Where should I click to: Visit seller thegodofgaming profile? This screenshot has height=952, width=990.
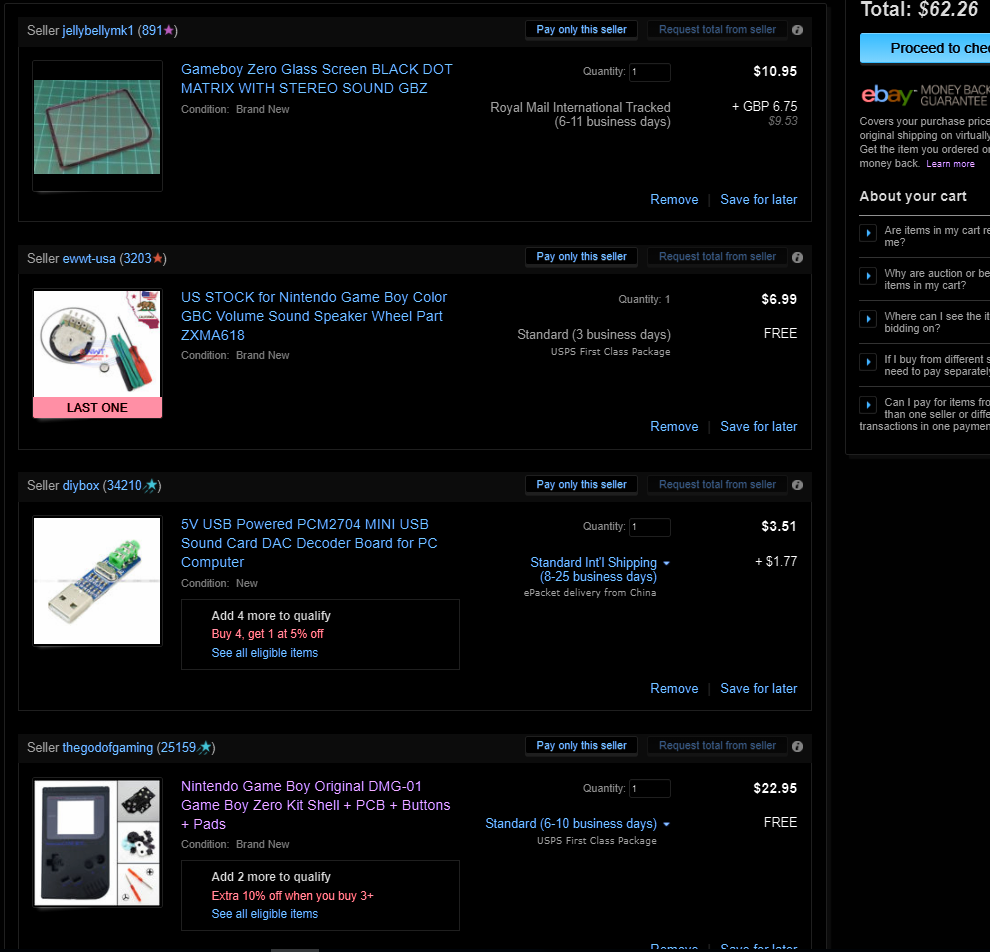point(107,747)
